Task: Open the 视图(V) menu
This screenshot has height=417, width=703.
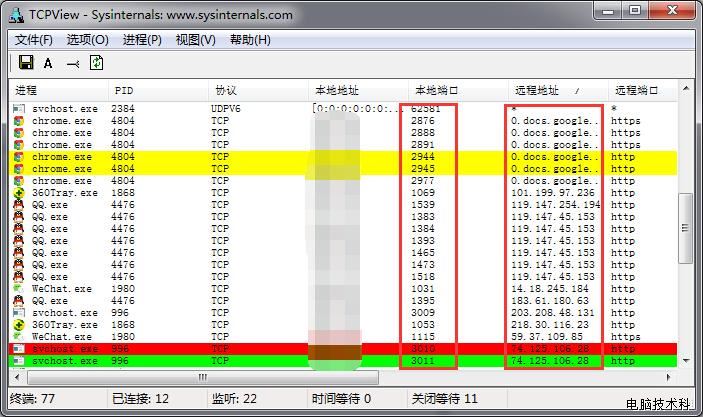Action: pyautogui.click(x=195, y=40)
